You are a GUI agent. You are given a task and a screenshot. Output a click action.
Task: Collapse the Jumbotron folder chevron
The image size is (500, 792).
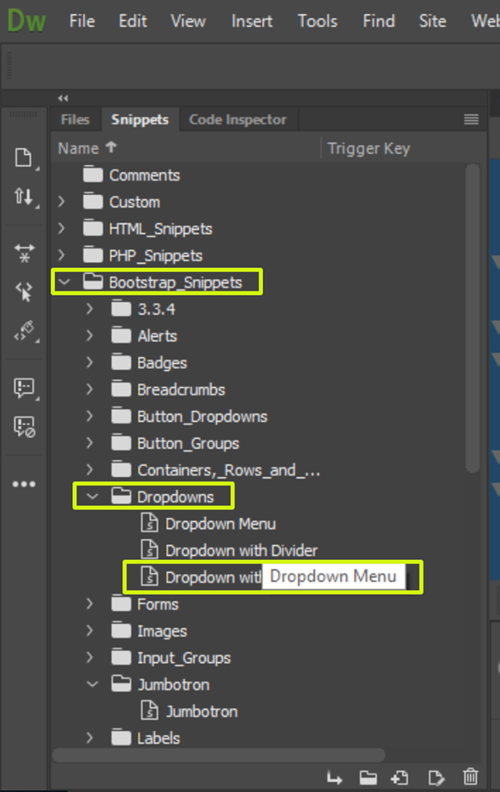[x=92, y=684]
